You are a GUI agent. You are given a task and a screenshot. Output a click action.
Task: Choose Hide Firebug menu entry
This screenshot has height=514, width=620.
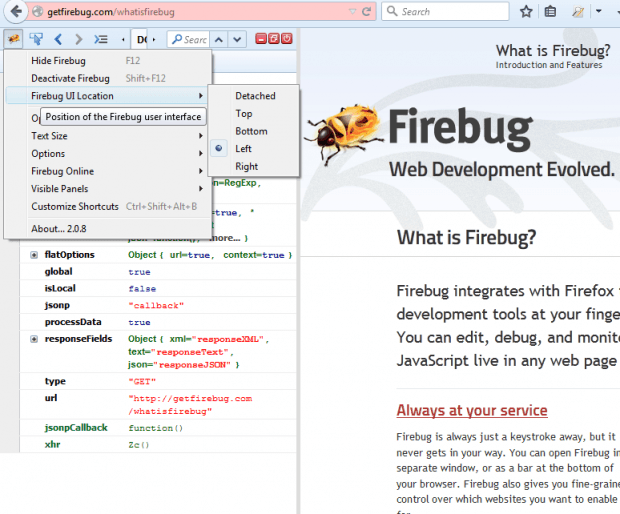pos(108,60)
